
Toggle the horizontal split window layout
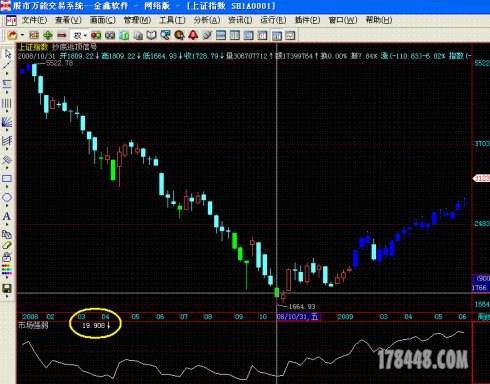[x=221, y=35]
